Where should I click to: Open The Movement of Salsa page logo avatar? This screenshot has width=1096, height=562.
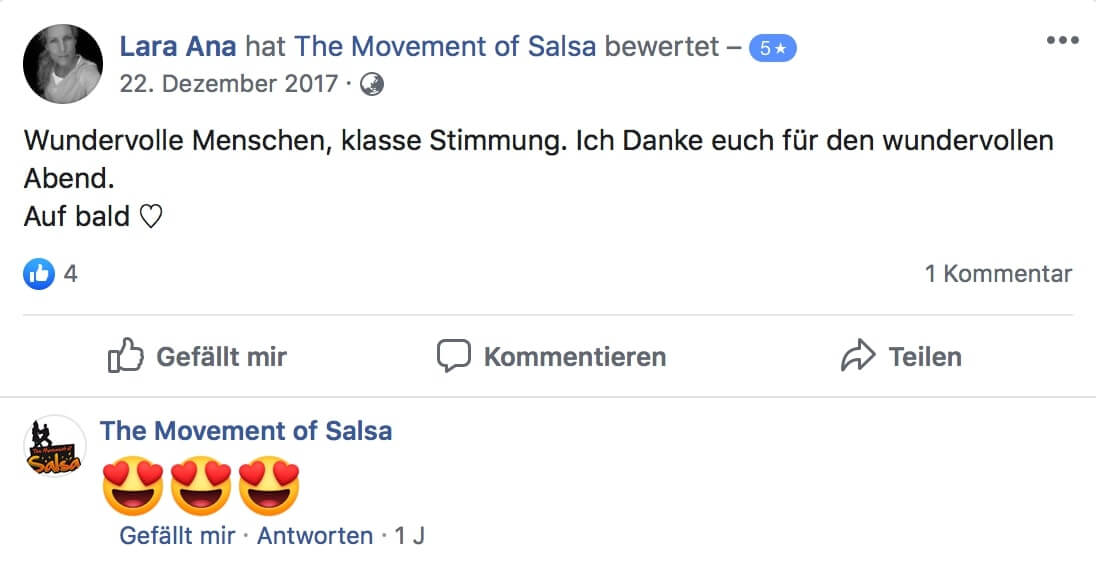point(55,446)
